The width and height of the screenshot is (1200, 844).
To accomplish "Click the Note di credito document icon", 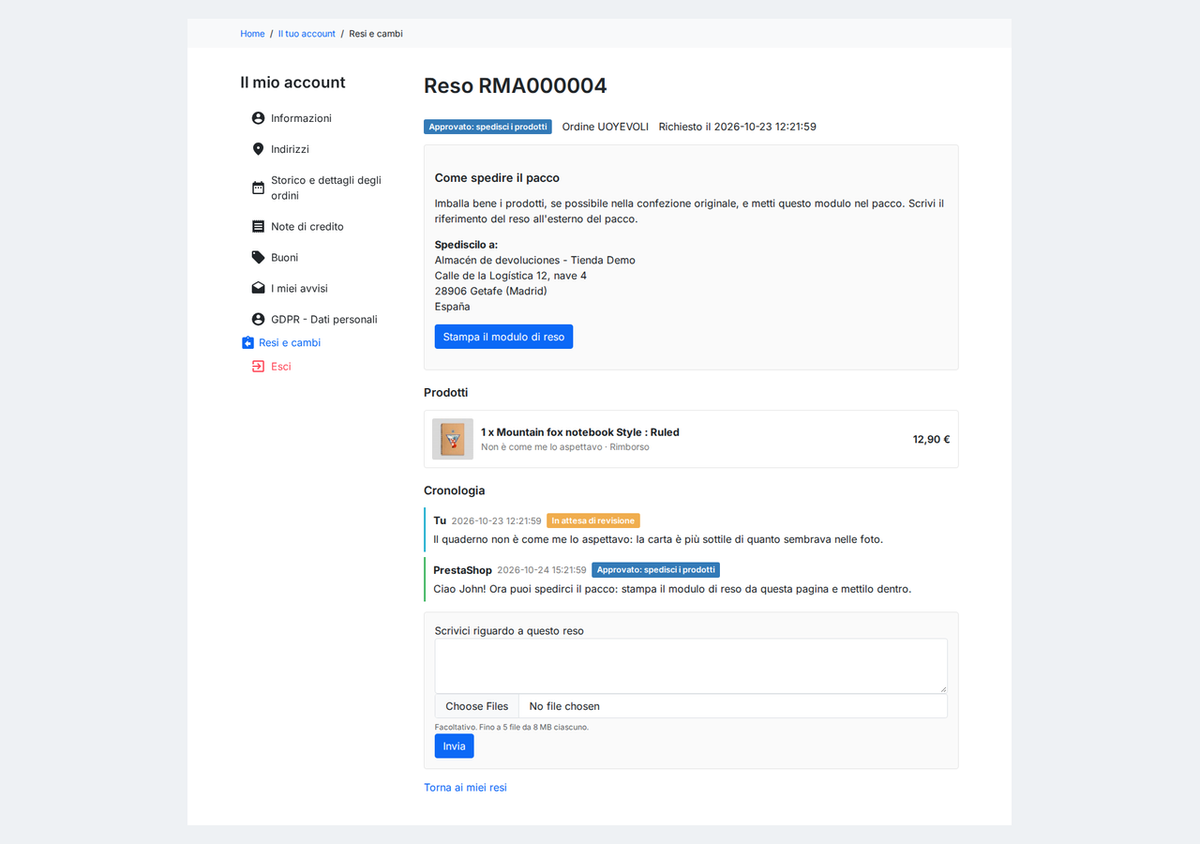I will 258,227.
